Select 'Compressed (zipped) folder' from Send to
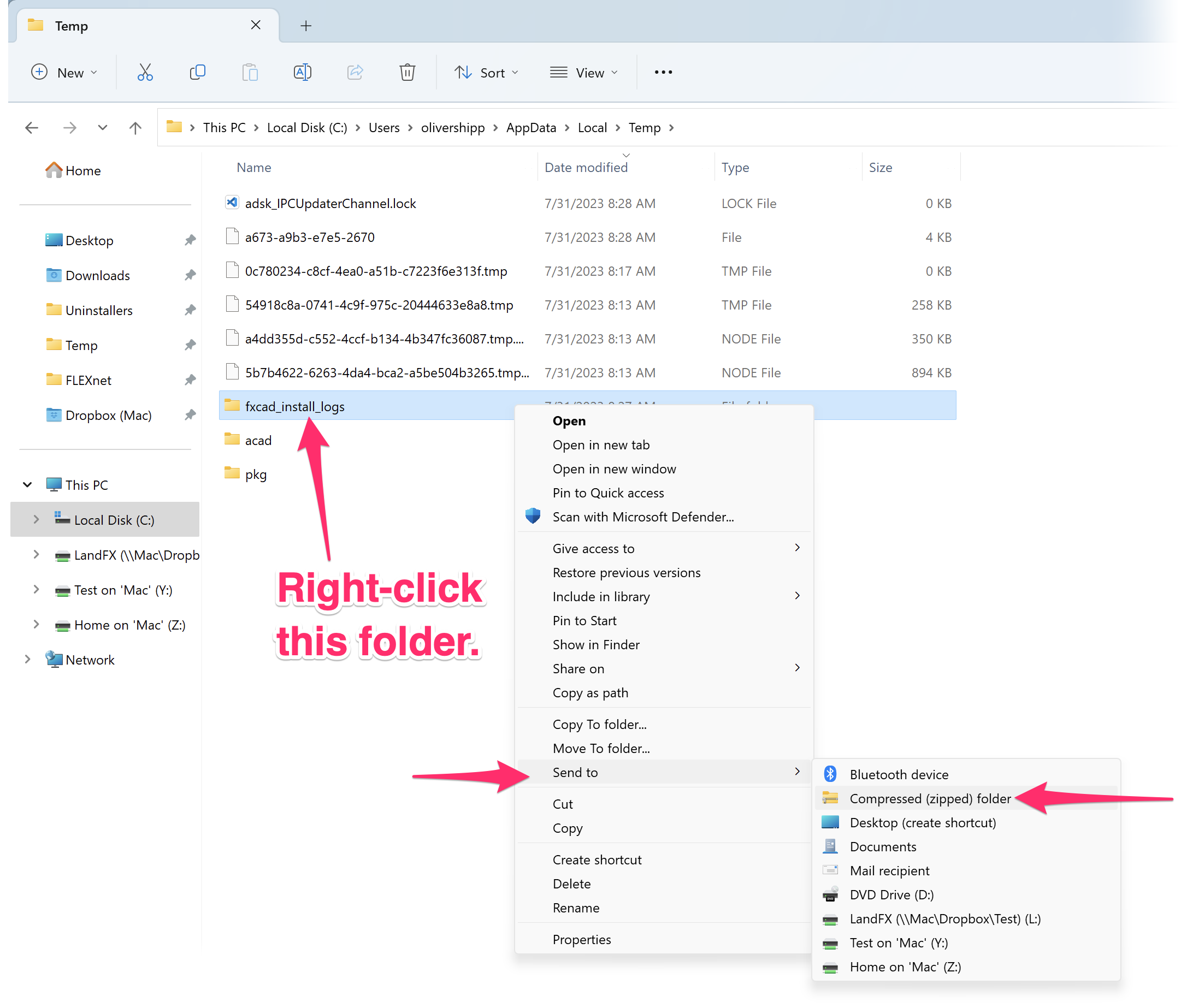This screenshot has width=1187, height=1008. (x=930, y=798)
